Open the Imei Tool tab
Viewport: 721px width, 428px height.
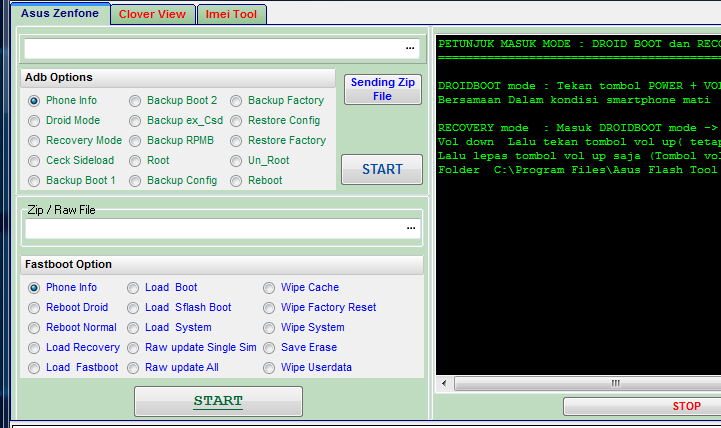tap(231, 14)
